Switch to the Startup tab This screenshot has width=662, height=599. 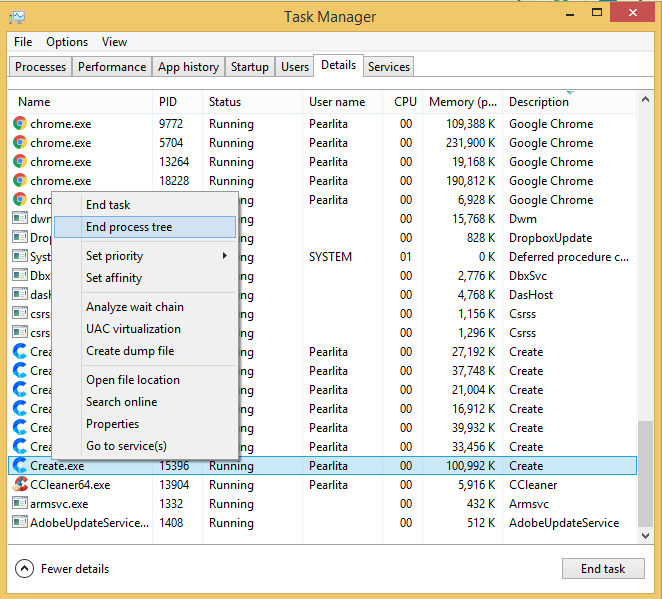[x=250, y=67]
